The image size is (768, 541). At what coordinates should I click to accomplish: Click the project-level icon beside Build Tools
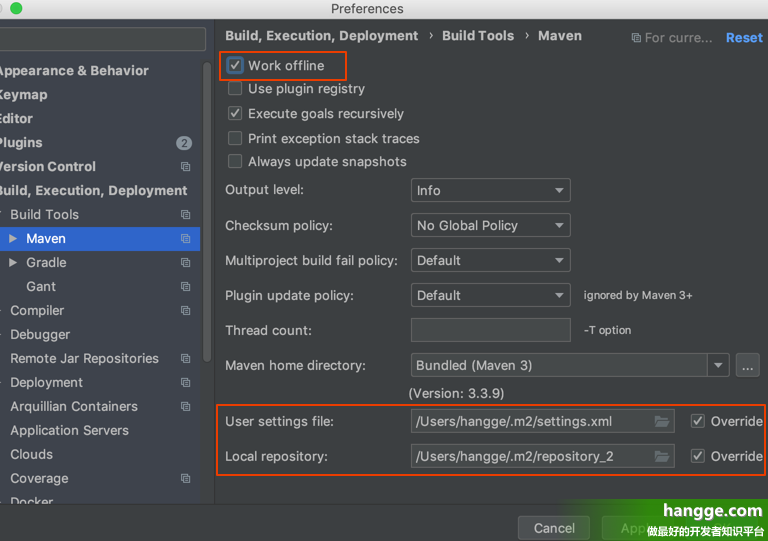coord(185,214)
